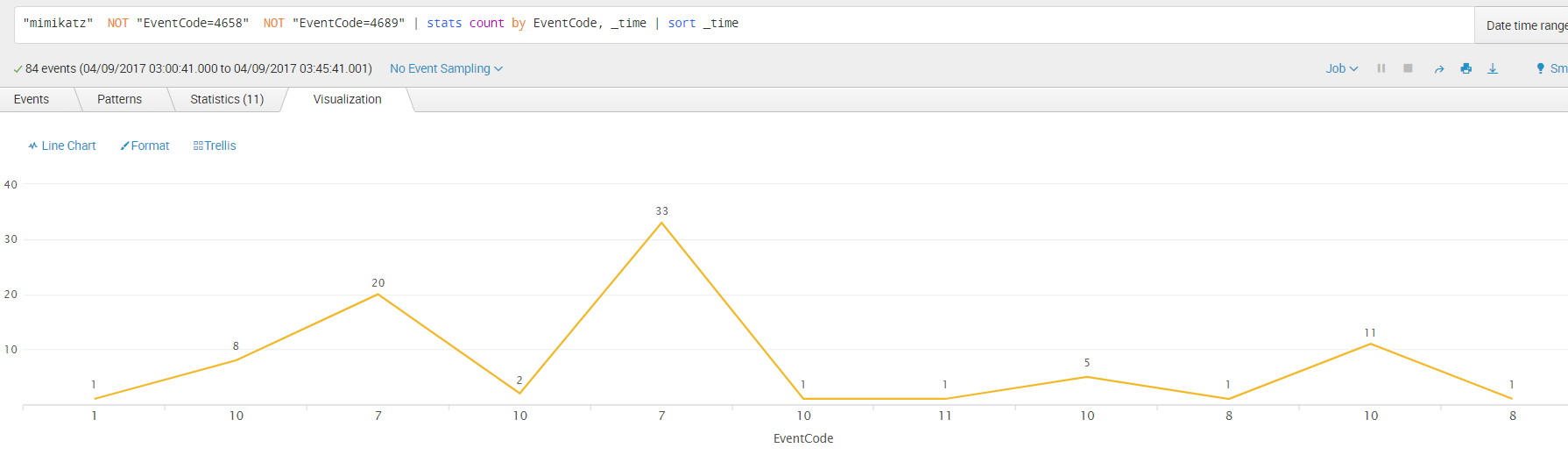Click the share job arrow icon
Image resolution: width=1568 pixels, height=455 pixels.
click(x=1438, y=68)
